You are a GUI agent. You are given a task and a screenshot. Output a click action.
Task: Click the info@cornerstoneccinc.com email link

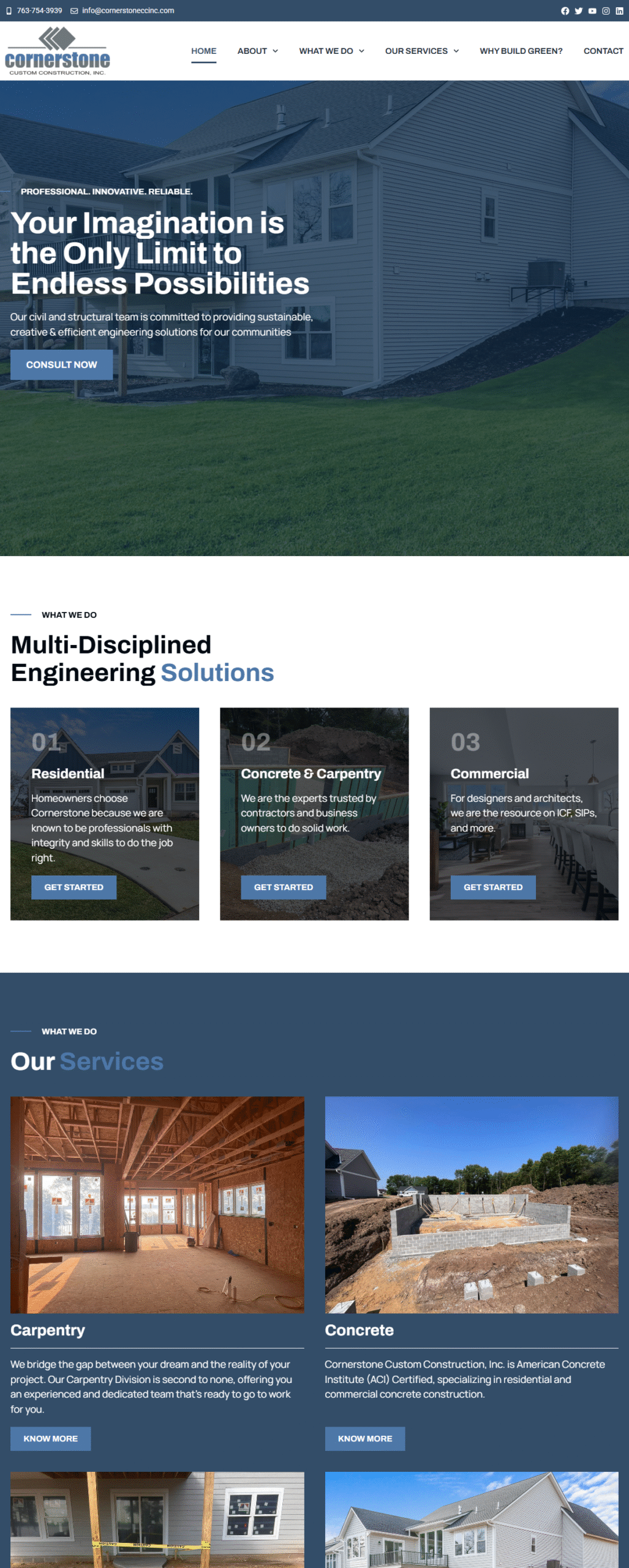click(128, 11)
